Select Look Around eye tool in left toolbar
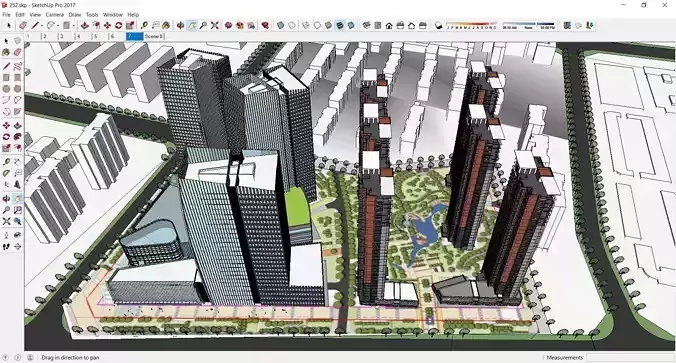 point(17,235)
